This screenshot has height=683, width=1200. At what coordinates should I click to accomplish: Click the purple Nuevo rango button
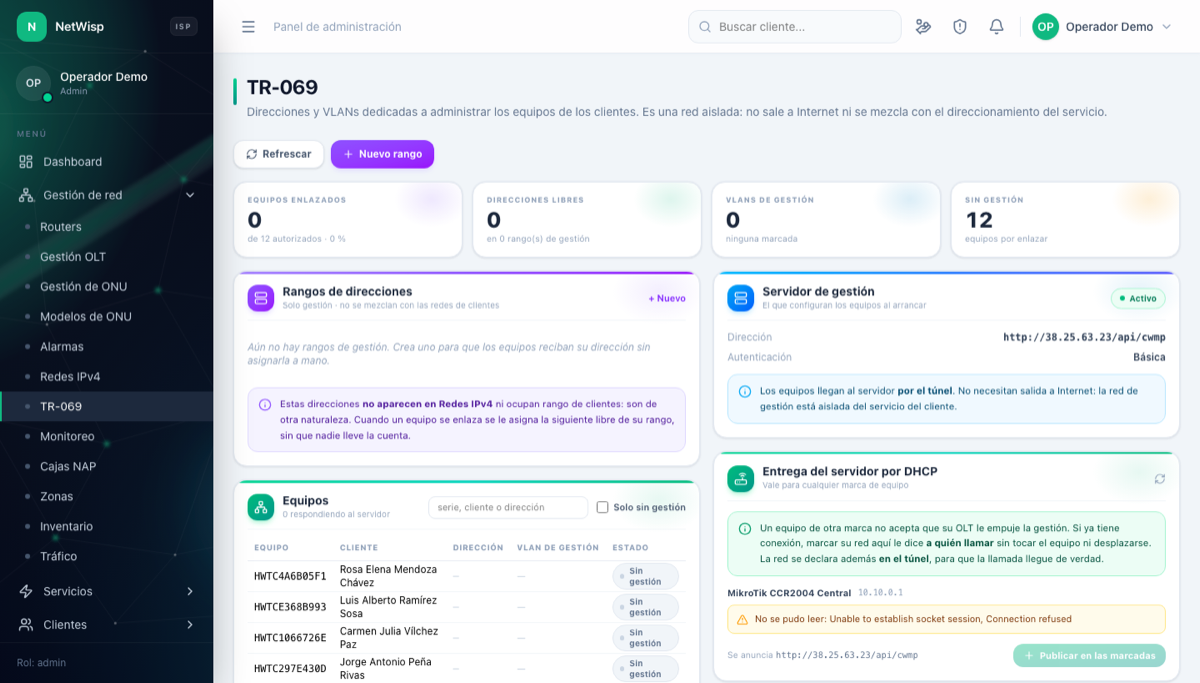click(x=382, y=154)
